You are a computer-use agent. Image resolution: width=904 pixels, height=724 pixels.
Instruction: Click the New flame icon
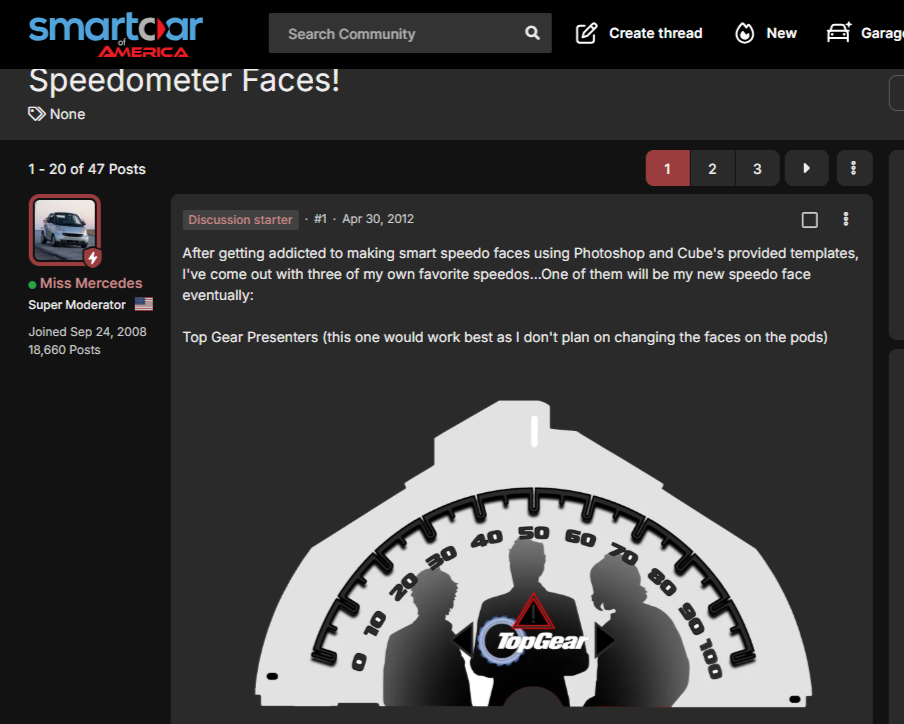744,34
